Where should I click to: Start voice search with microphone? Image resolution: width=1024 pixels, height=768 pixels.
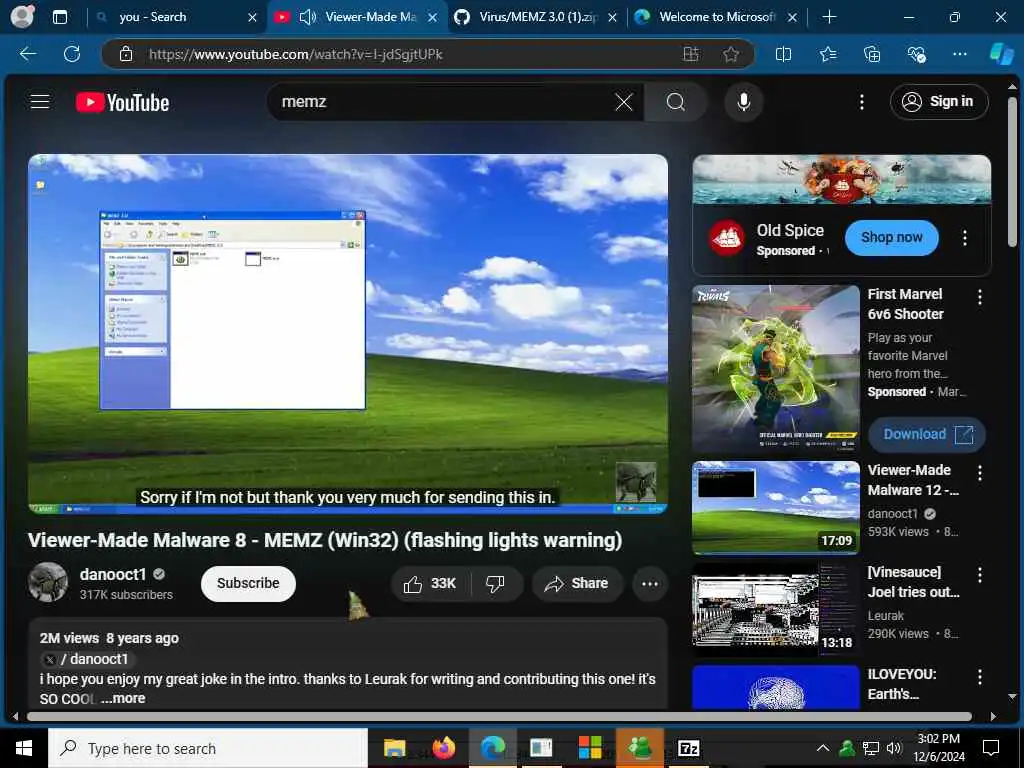(743, 102)
